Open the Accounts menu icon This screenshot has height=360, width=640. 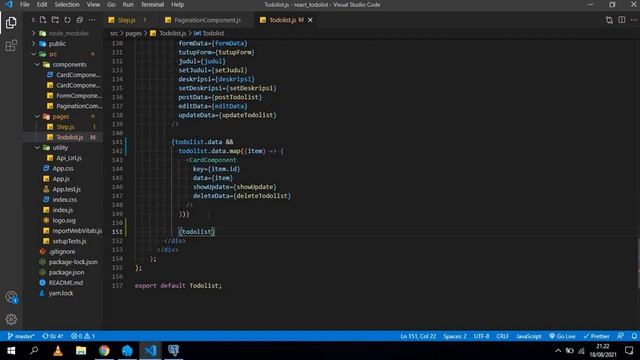click(x=11, y=297)
